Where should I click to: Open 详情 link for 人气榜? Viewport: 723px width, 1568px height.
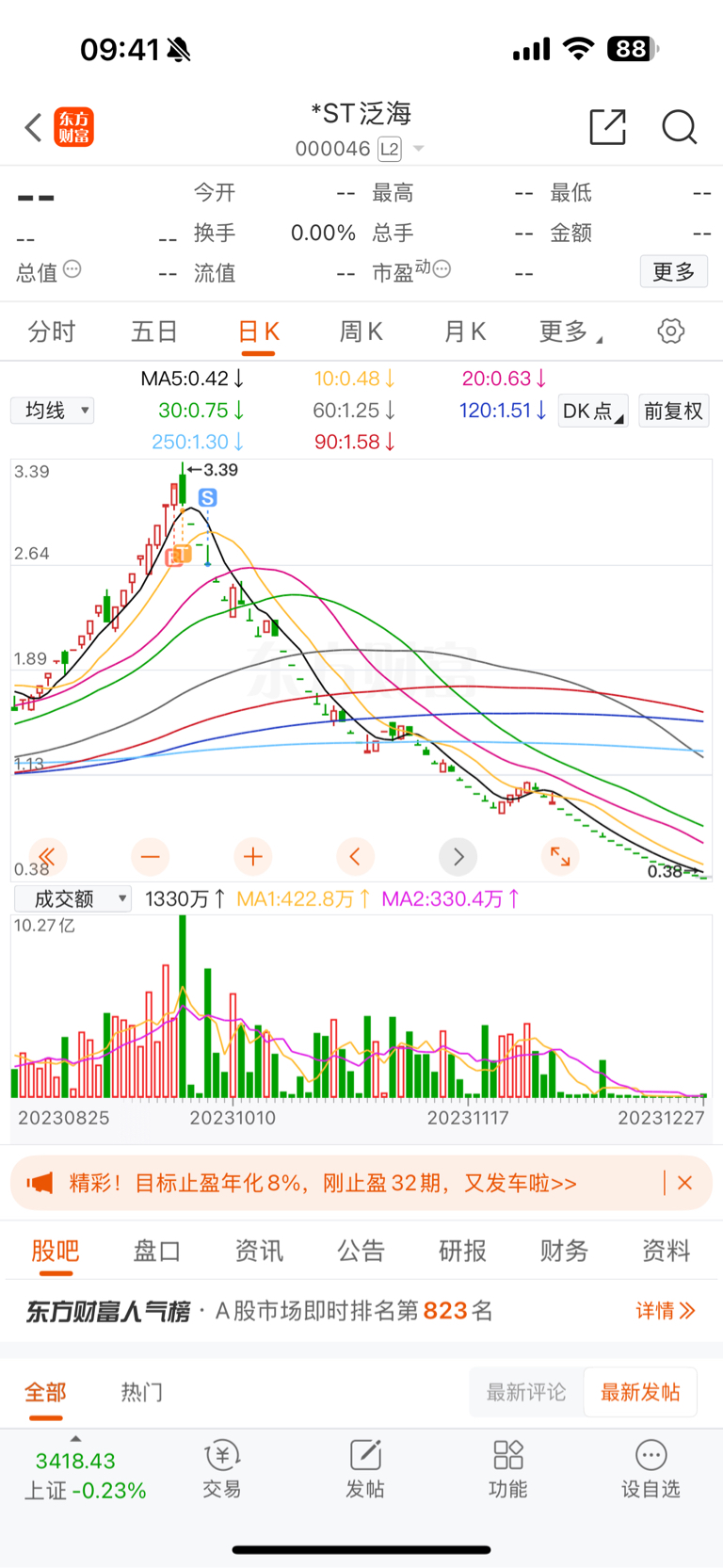(665, 1311)
